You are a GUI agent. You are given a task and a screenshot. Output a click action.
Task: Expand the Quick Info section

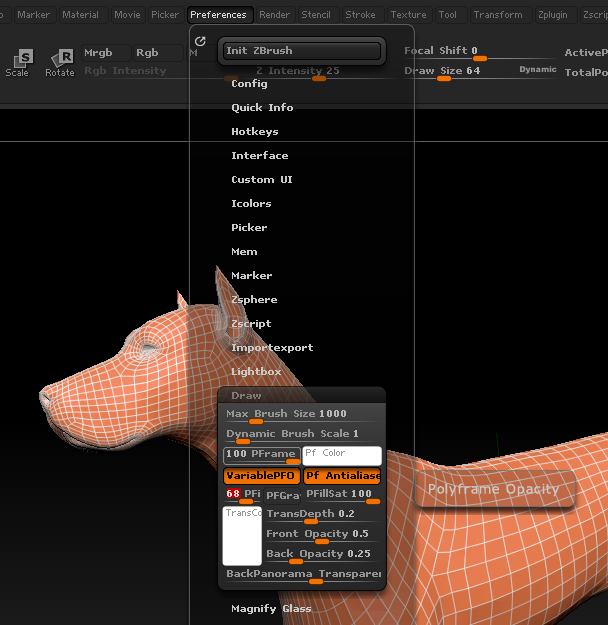pos(262,108)
